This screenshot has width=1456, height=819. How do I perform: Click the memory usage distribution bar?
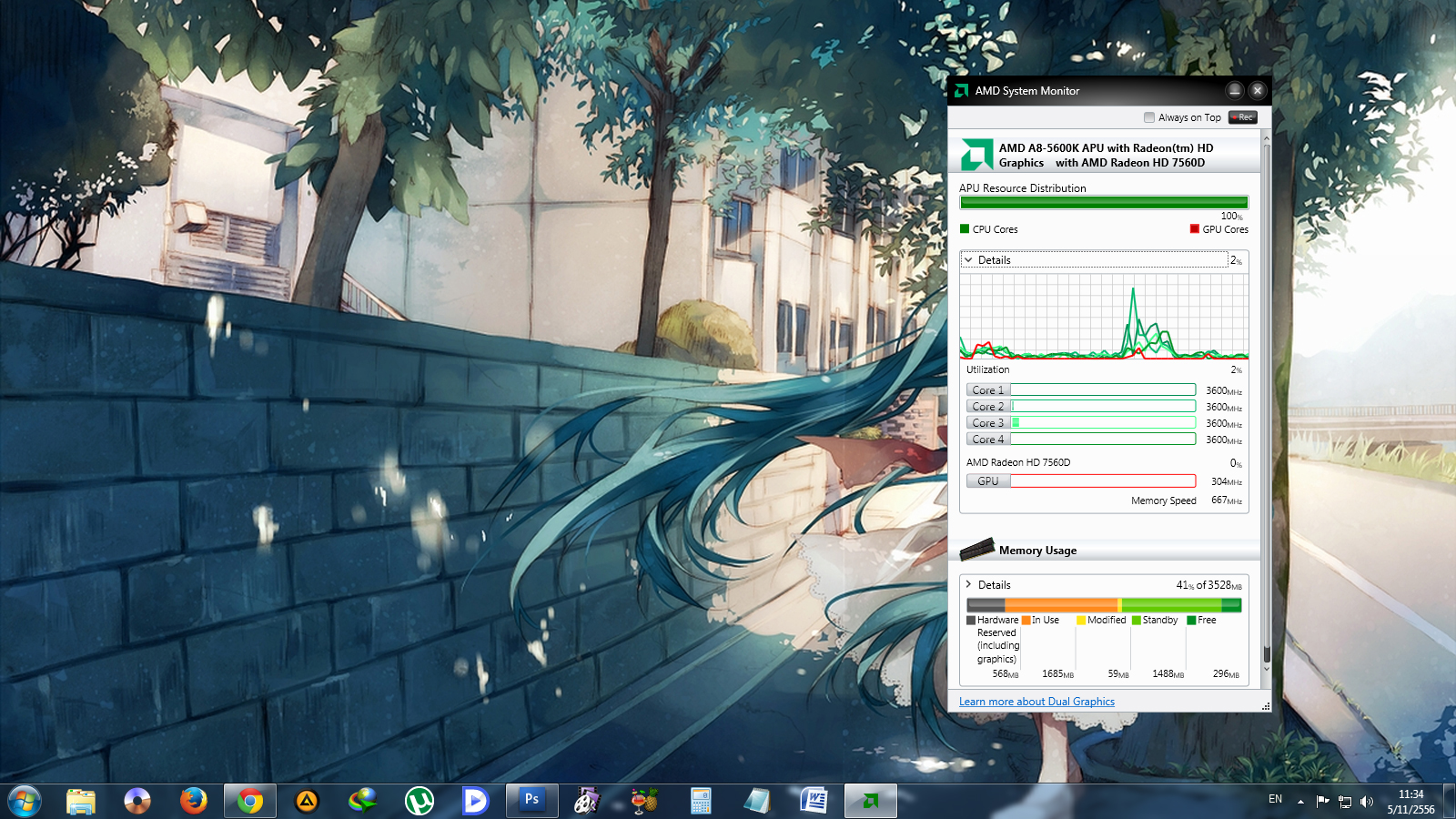1103,605
